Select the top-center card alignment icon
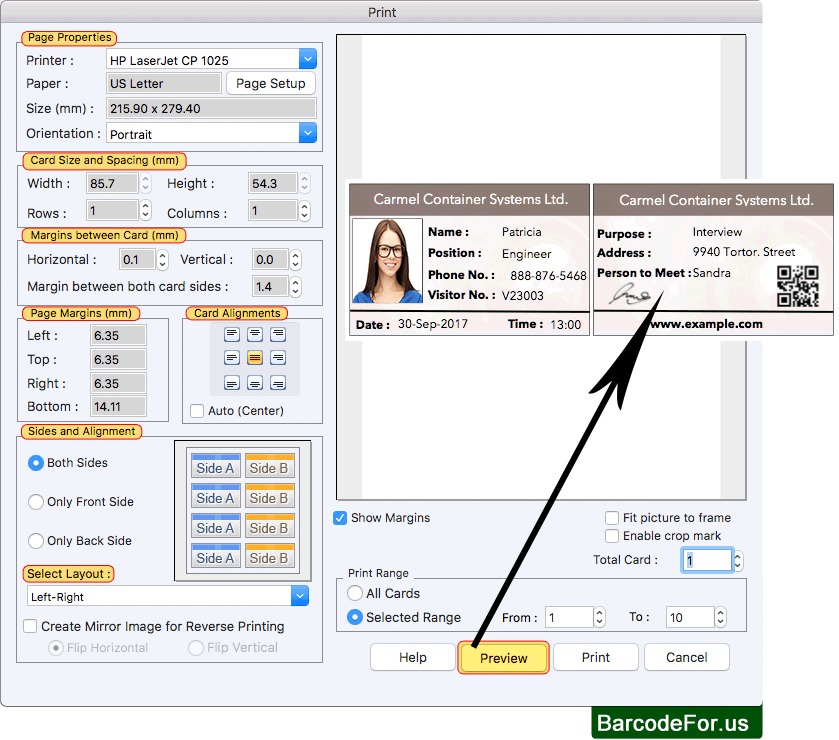 tap(255, 334)
